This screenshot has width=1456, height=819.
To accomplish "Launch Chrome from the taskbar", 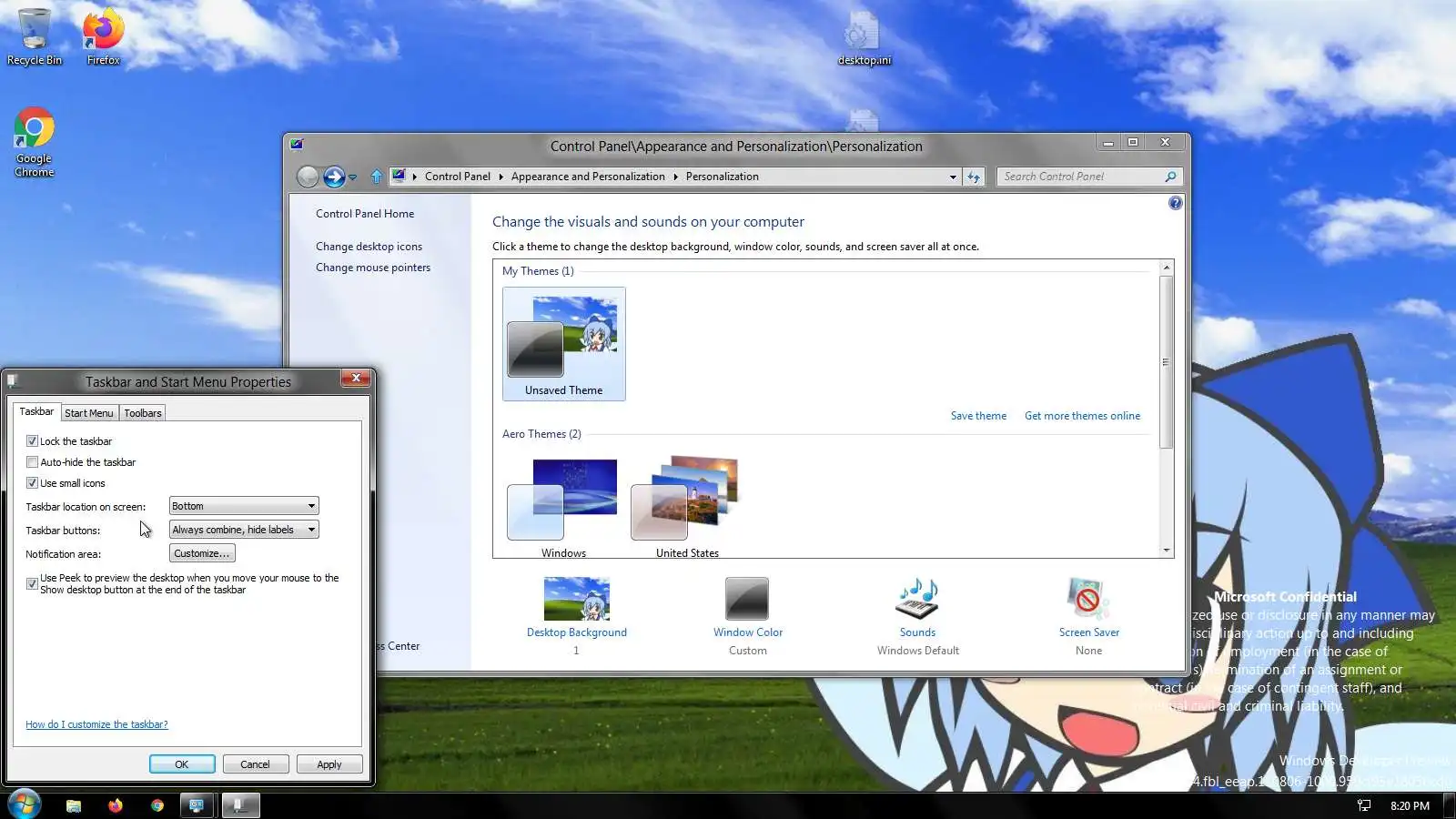I will [x=157, y=805].
